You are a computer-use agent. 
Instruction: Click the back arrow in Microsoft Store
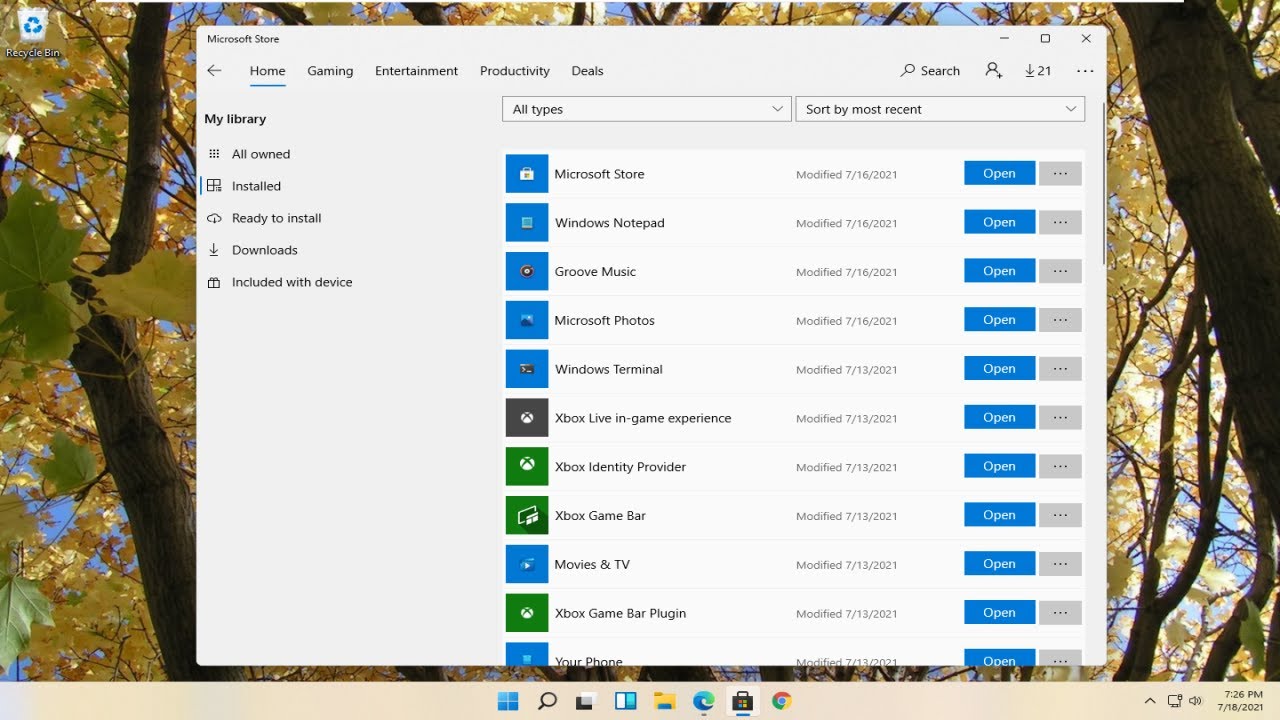214,71
